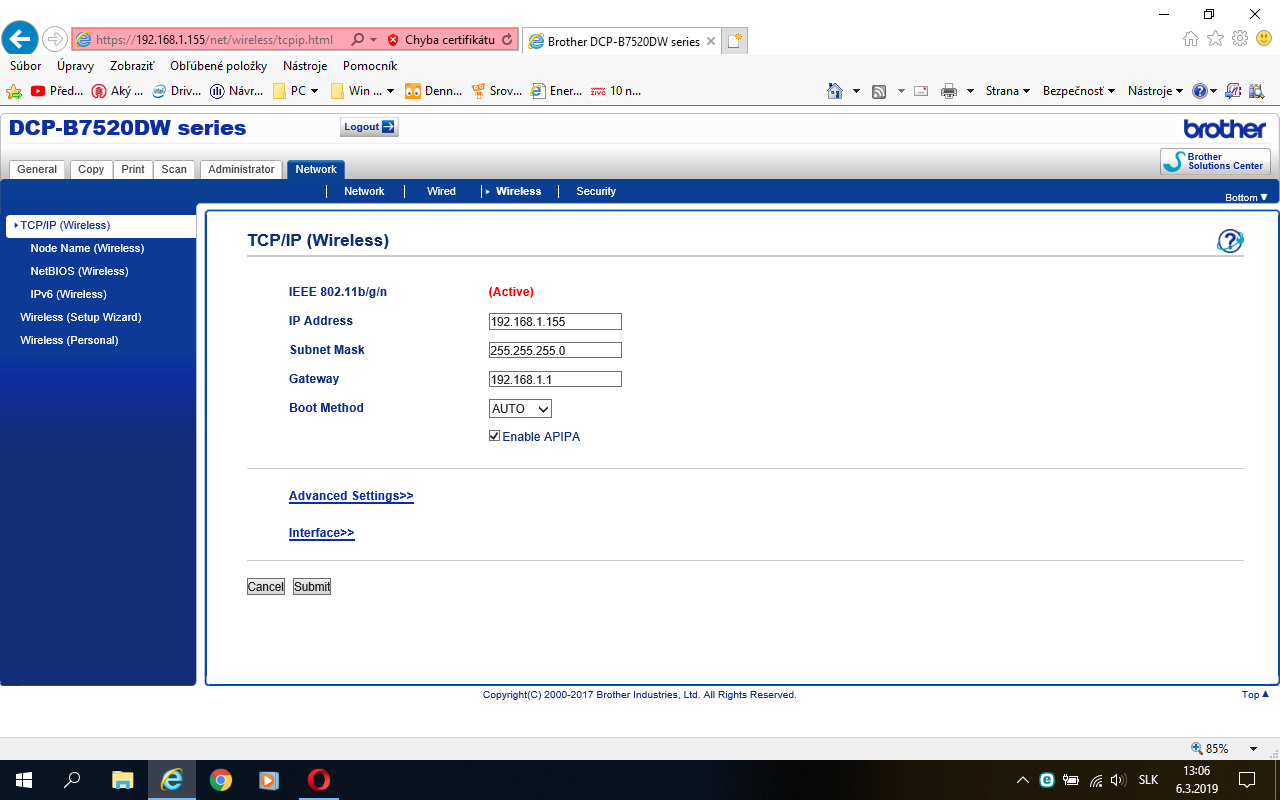Open the Denn... bookmark

coord(434,91)
